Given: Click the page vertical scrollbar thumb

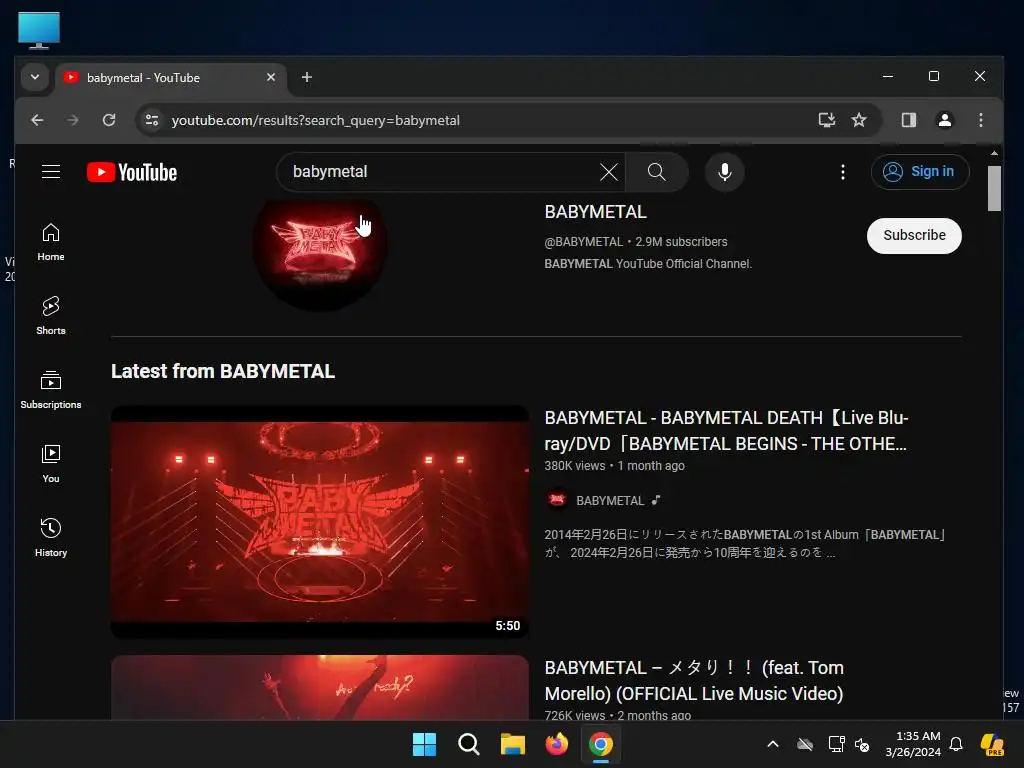Looking at the screenshot, I should [994, 189].
